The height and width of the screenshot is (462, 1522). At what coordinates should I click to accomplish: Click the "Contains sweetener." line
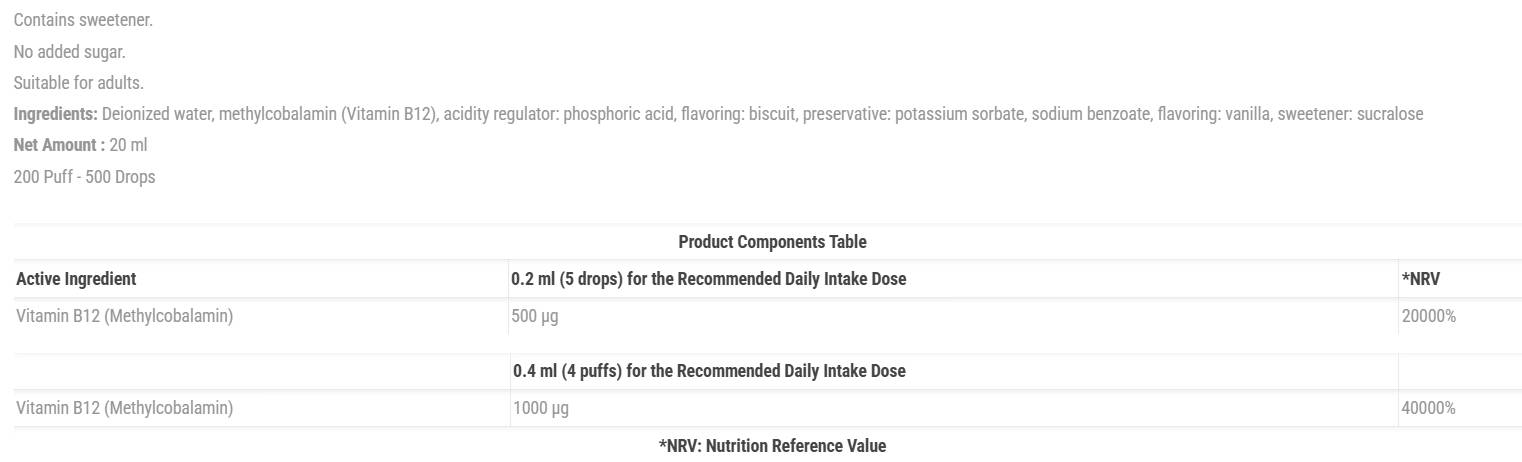[x=83, y=20]
